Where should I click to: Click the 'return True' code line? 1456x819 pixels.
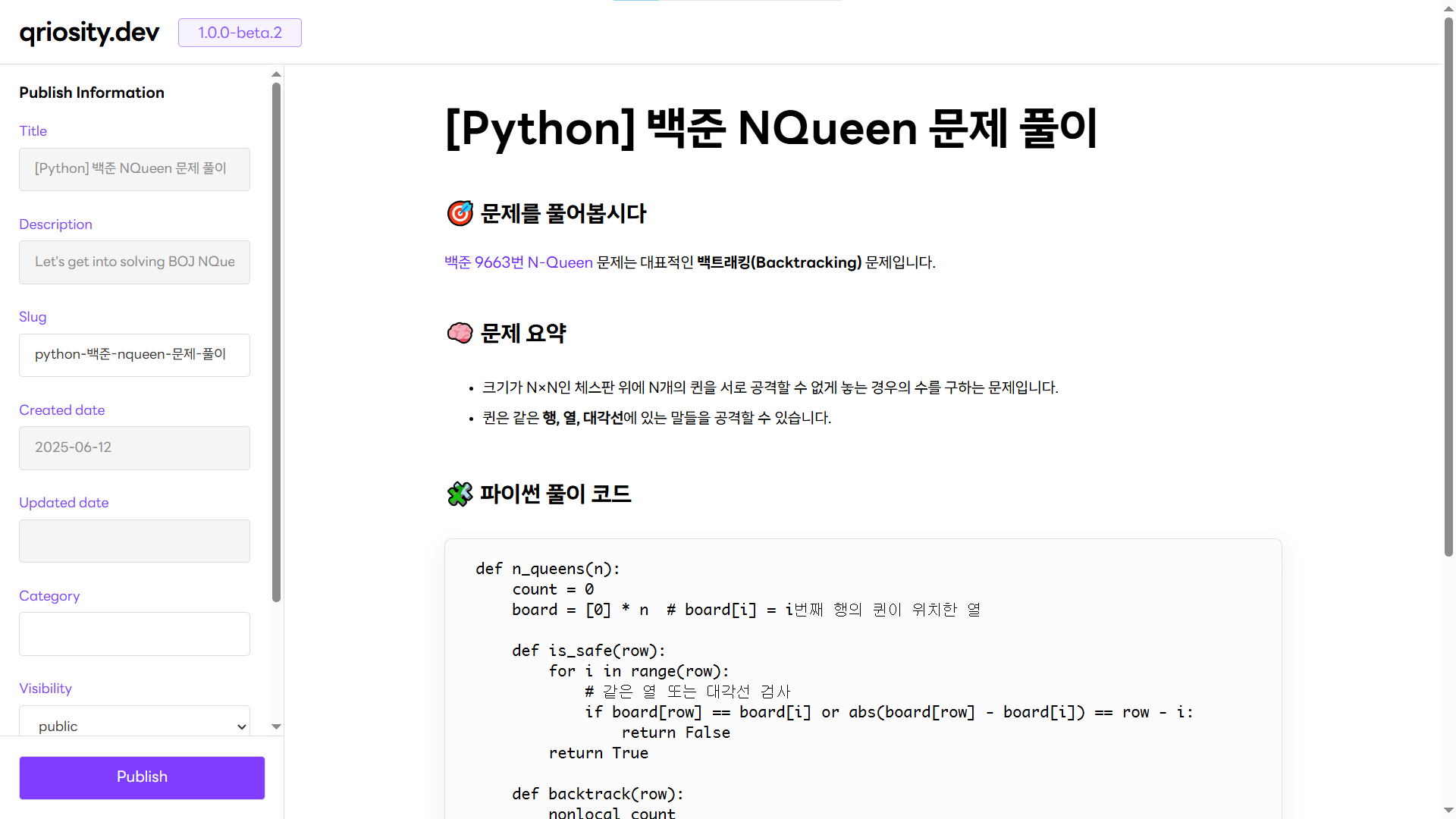pos(598,753)
